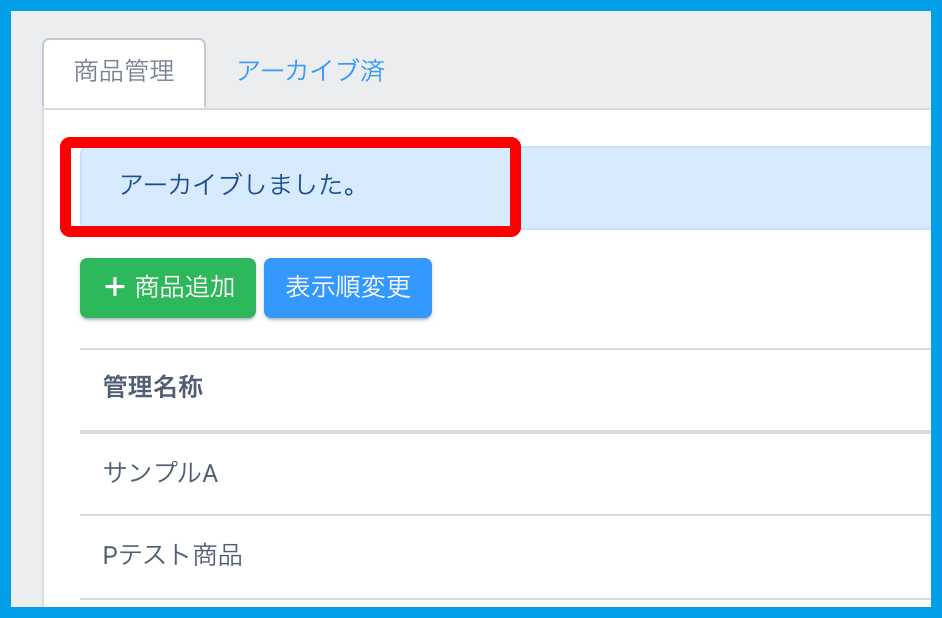Screen dimensions: 942x618
Task: Open the アーカイブ済 tab
Action: click(310, 72)
